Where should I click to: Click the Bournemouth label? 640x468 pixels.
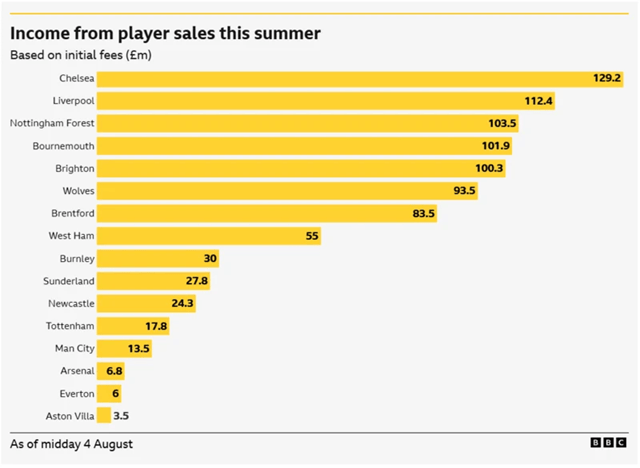tap(63, 146)
